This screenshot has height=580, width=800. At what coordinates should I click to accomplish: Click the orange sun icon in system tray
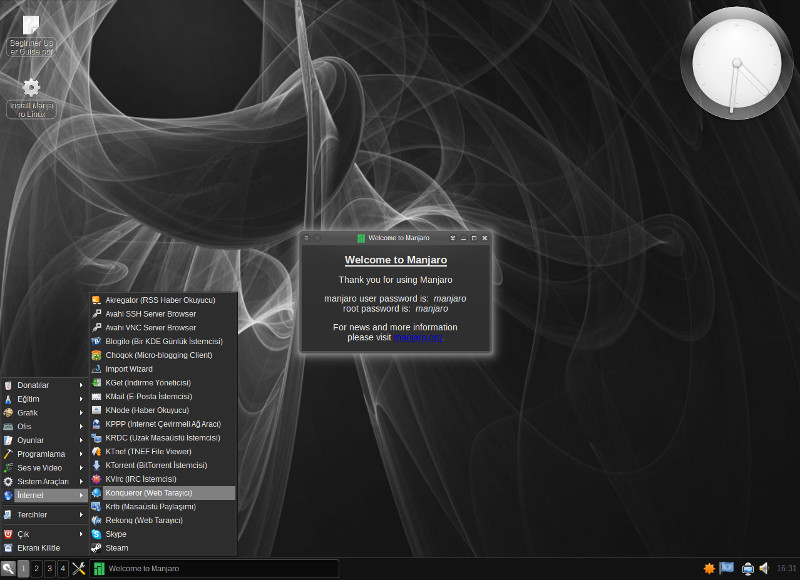(709, 568)
